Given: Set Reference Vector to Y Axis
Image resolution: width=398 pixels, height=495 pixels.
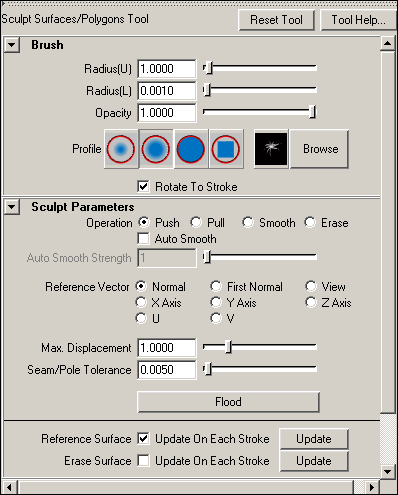Looking at the screenshot, I should coord(216,302).
